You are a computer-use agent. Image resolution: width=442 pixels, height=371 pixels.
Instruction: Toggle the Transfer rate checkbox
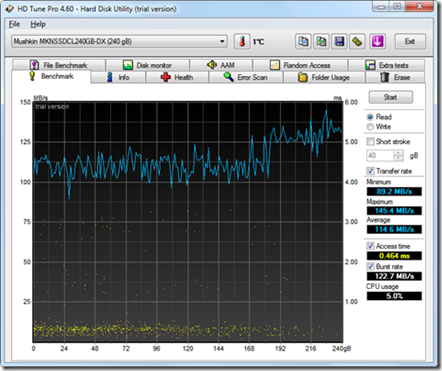(x=370, y=171)
